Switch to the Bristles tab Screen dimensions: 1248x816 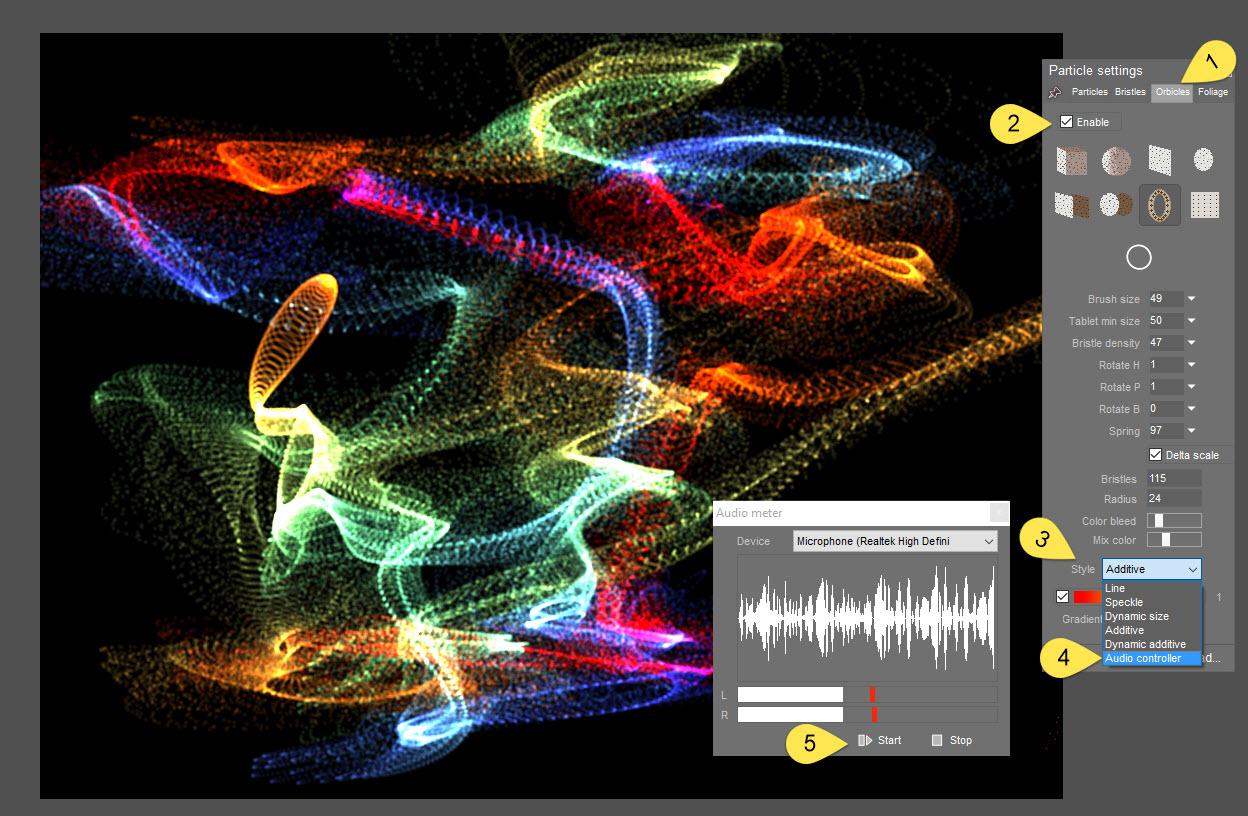click(x=1129, y=91)
